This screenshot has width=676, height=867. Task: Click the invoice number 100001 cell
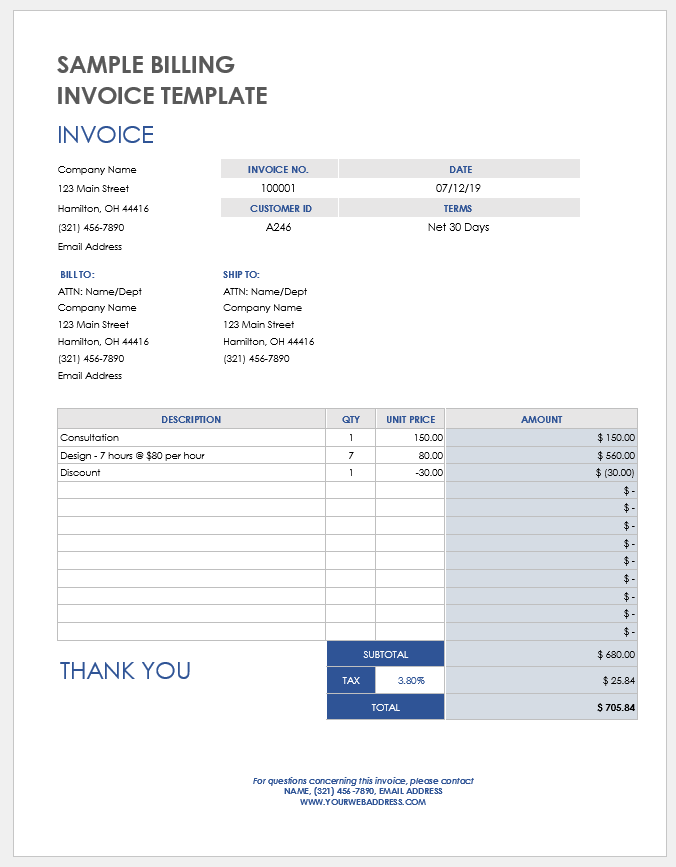click(x=278, y=188)
